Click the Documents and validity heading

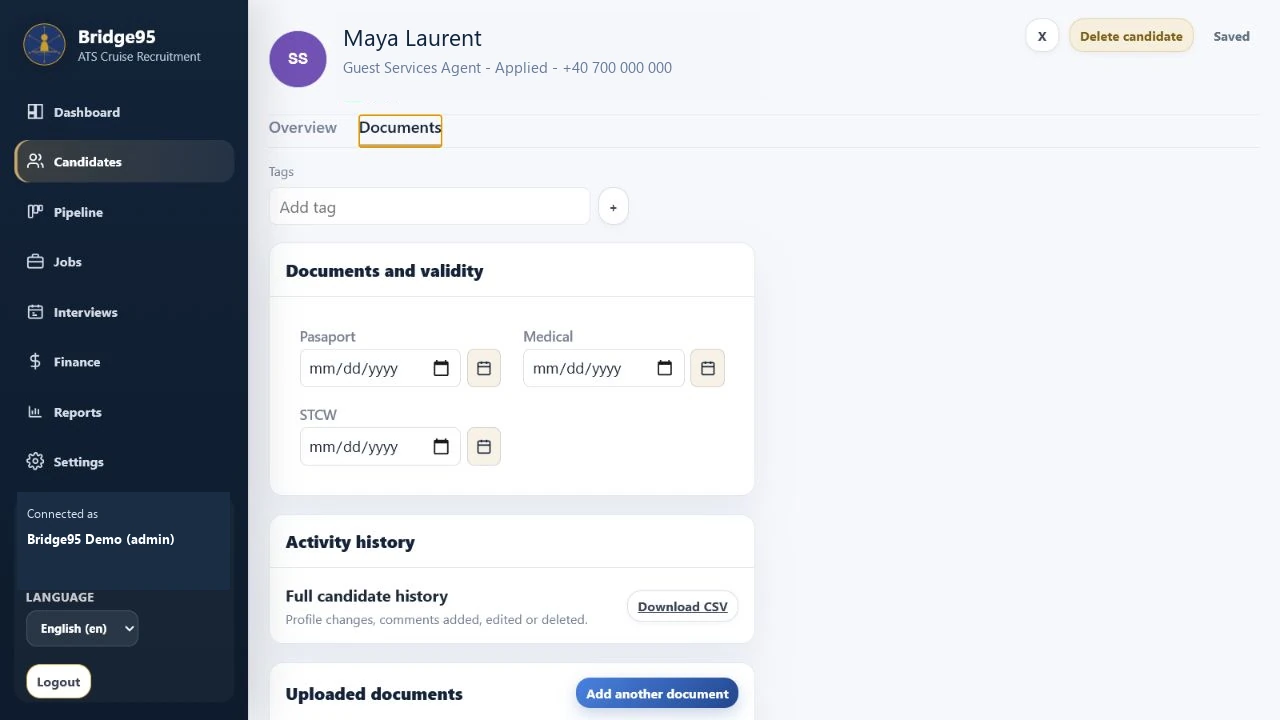(x=384, y=271)
